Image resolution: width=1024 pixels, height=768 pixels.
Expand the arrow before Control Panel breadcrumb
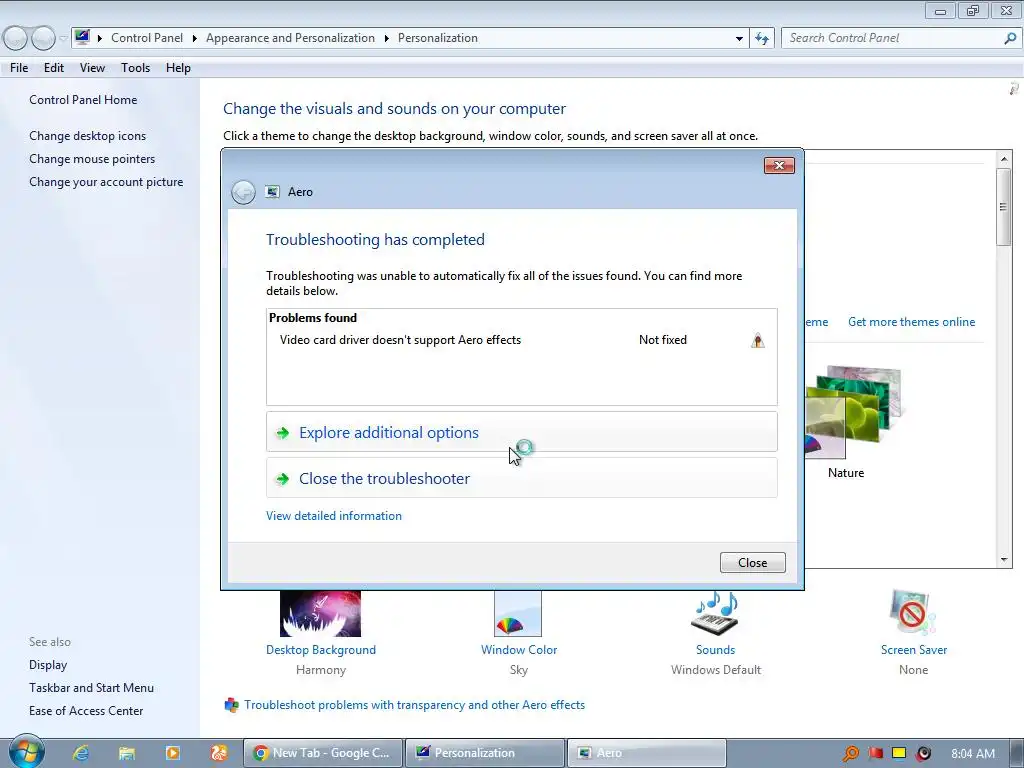pos(100,39)
